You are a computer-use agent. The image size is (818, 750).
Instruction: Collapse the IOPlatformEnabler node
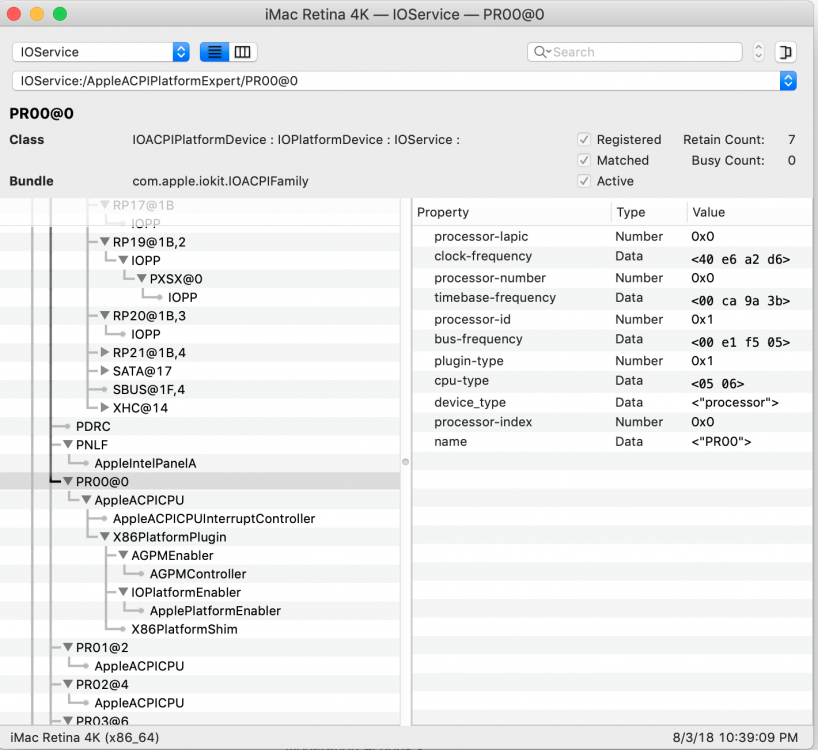click(123, 592)
